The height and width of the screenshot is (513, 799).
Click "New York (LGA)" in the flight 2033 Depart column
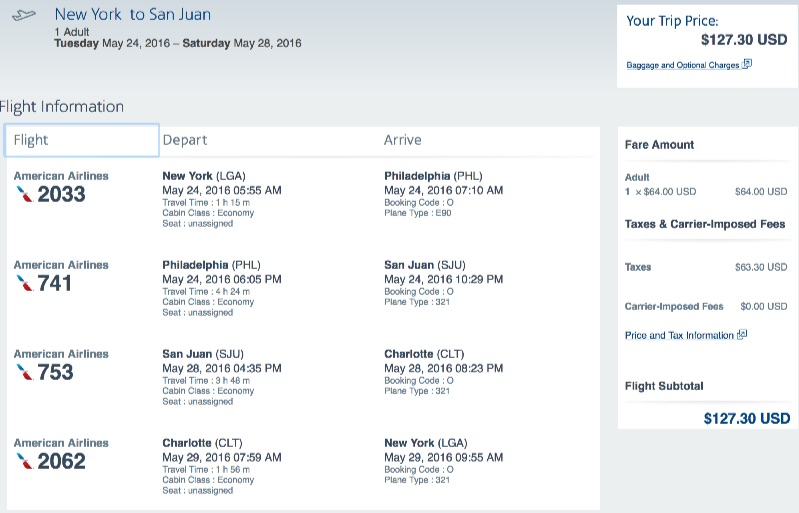(x=204, y=176)
